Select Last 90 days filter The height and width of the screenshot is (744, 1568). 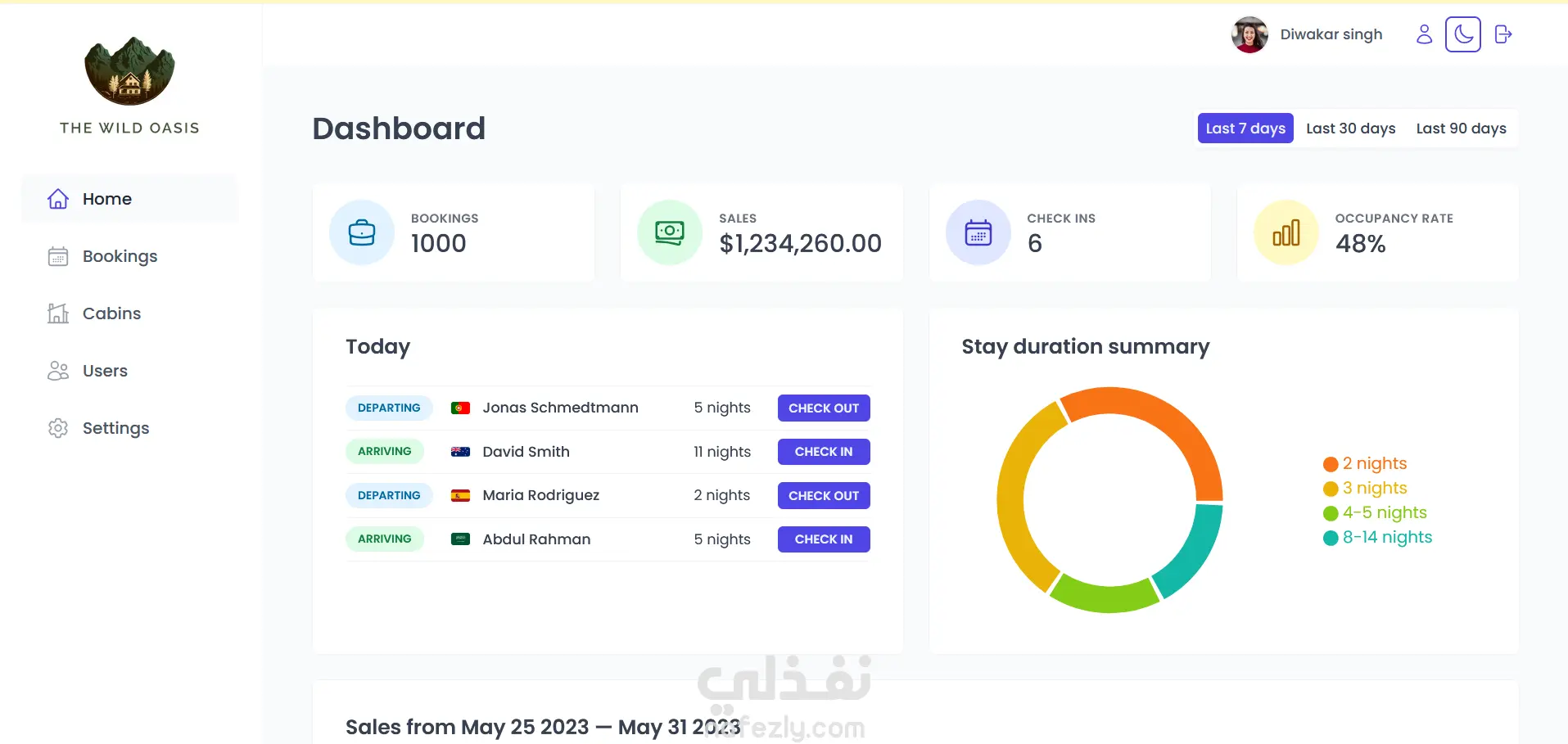click(1462, 129)
